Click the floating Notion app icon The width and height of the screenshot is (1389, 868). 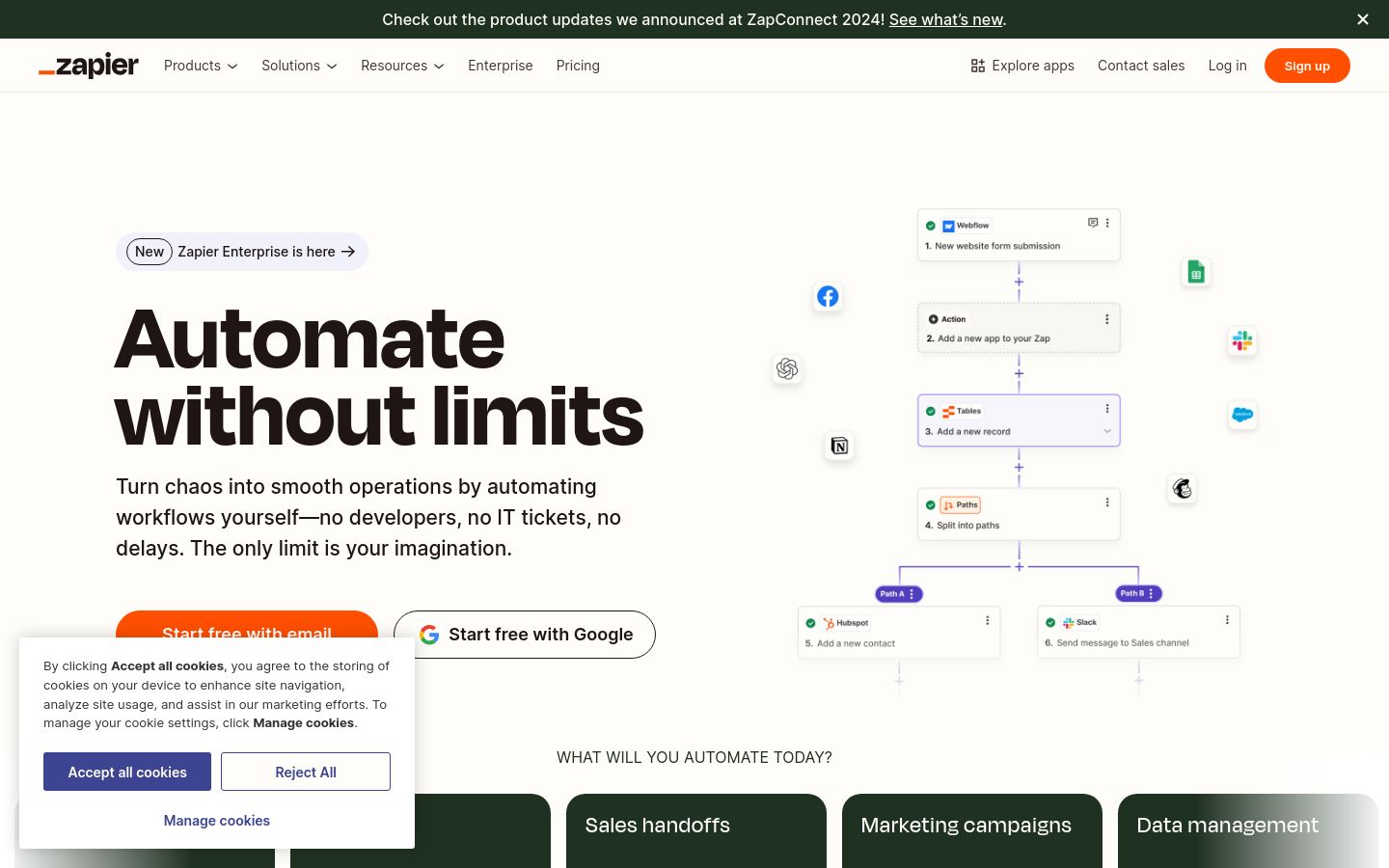pos(839,446)
